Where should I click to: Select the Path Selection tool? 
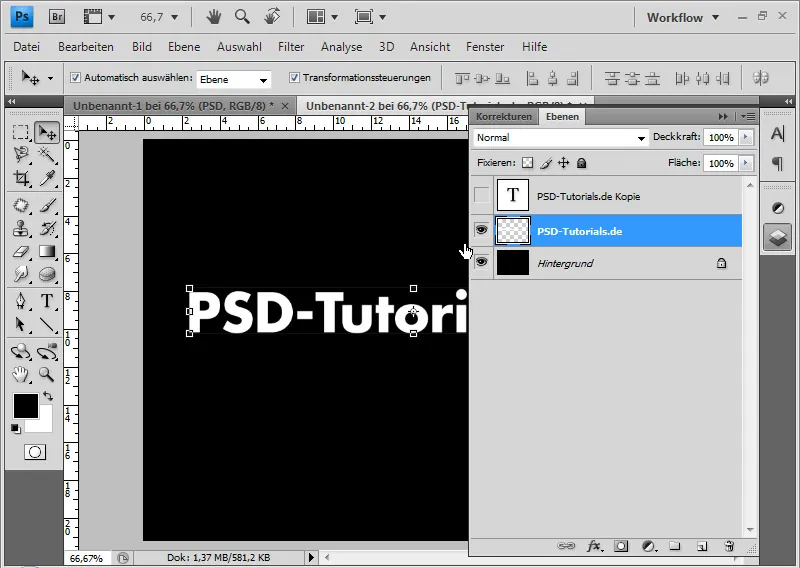pyautogui.click(x=21, y=324)
